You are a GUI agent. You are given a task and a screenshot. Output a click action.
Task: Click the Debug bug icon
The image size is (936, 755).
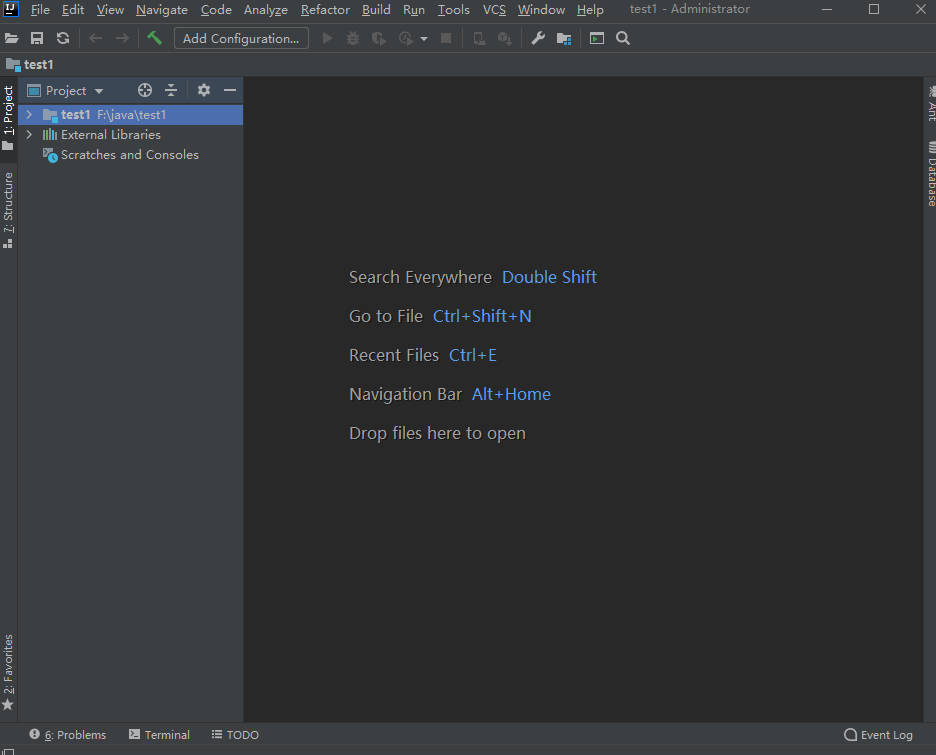tap(353, 39)
